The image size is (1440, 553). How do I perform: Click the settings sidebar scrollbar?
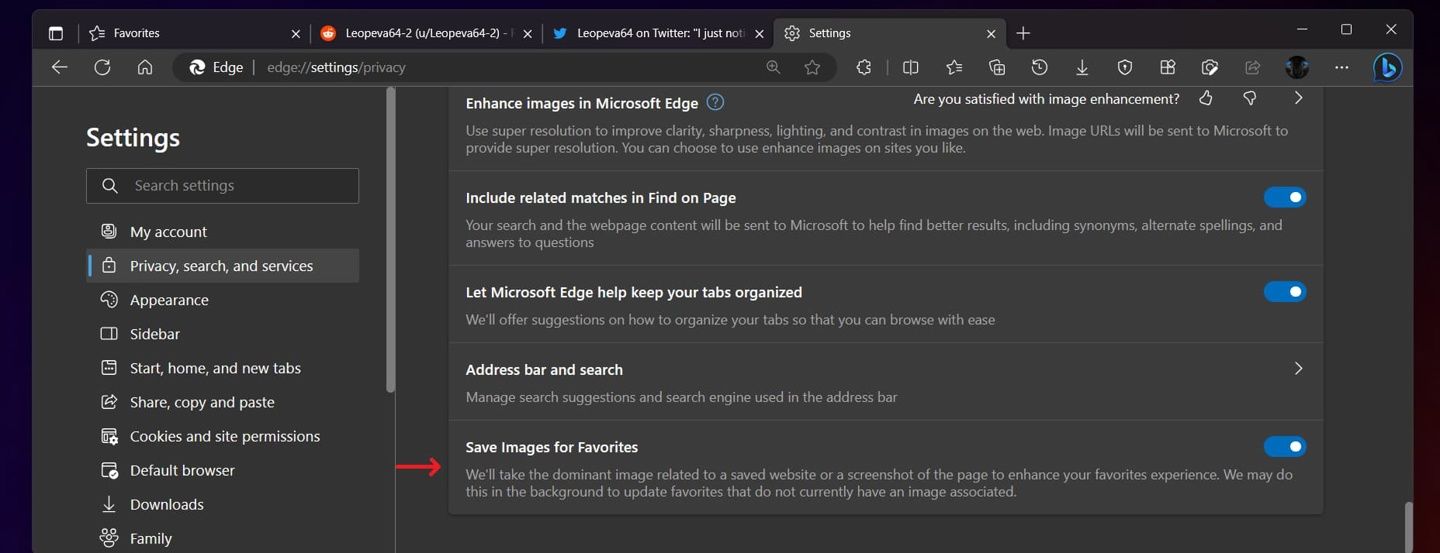pos(390,240)
